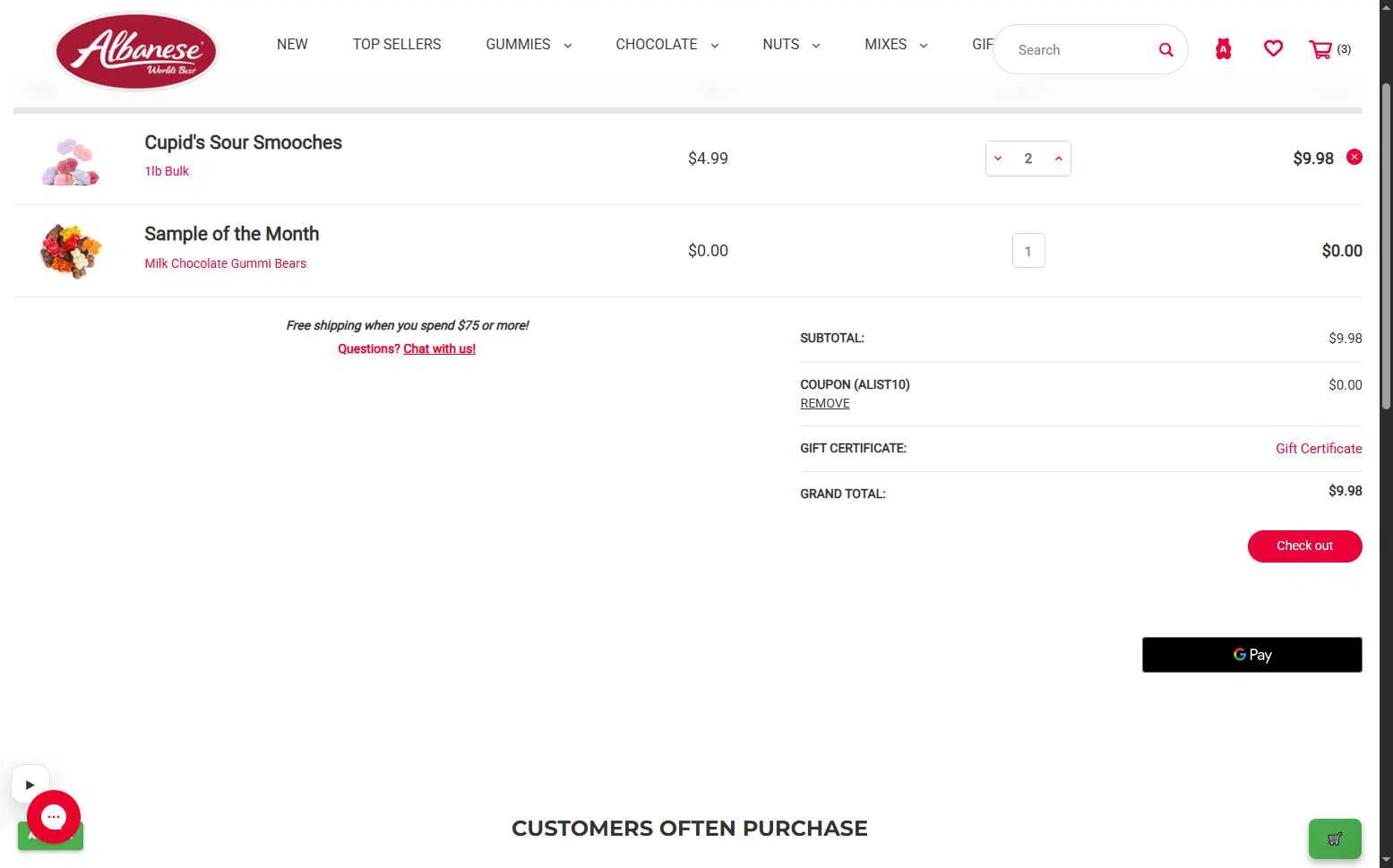Open Cupid's Sour Smooches product title
Screen dimensions: 1393x868
coord(243,142)
